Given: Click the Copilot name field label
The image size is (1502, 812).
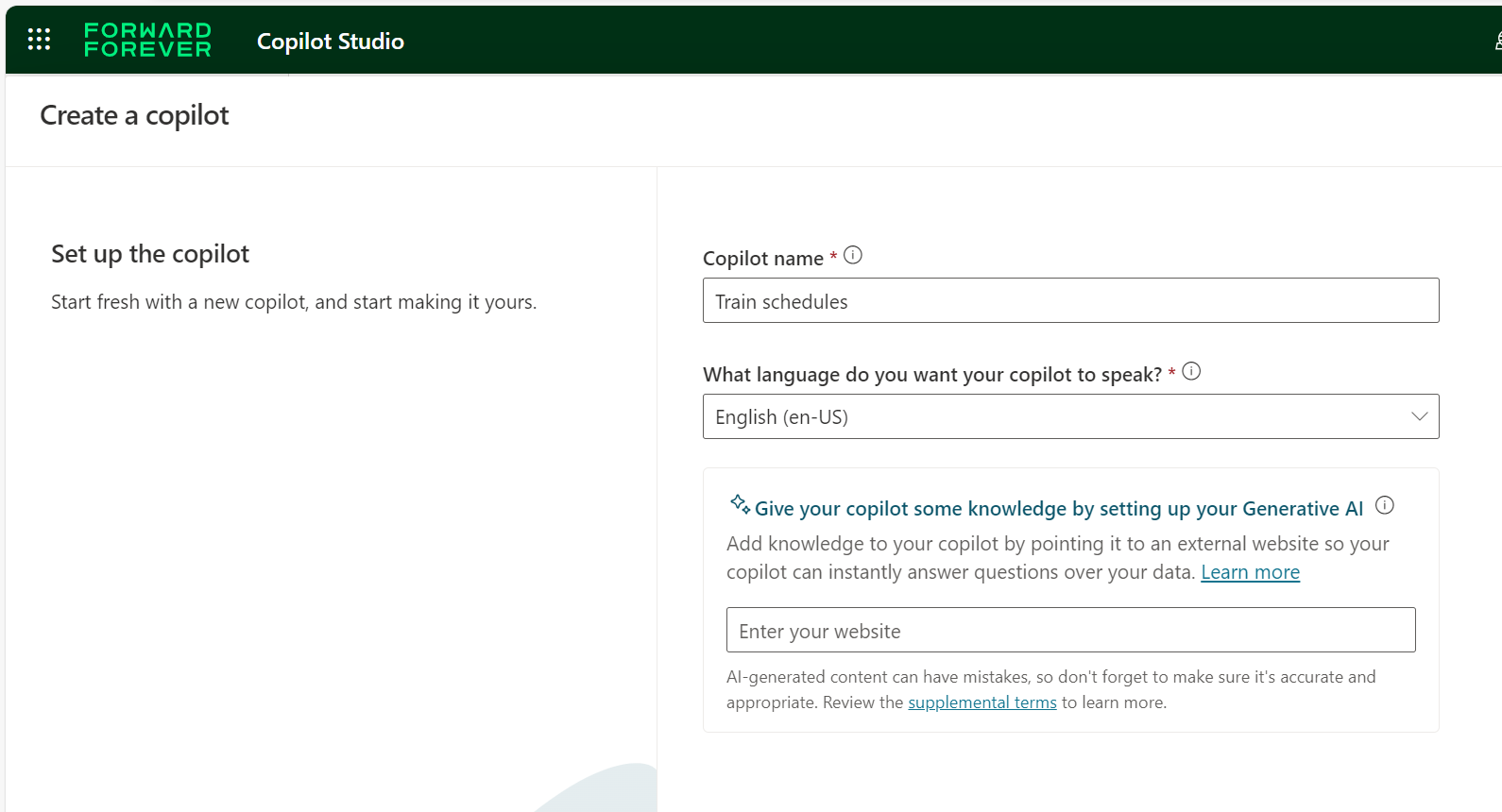Looking at the screenshot, I should pos(762,259).
